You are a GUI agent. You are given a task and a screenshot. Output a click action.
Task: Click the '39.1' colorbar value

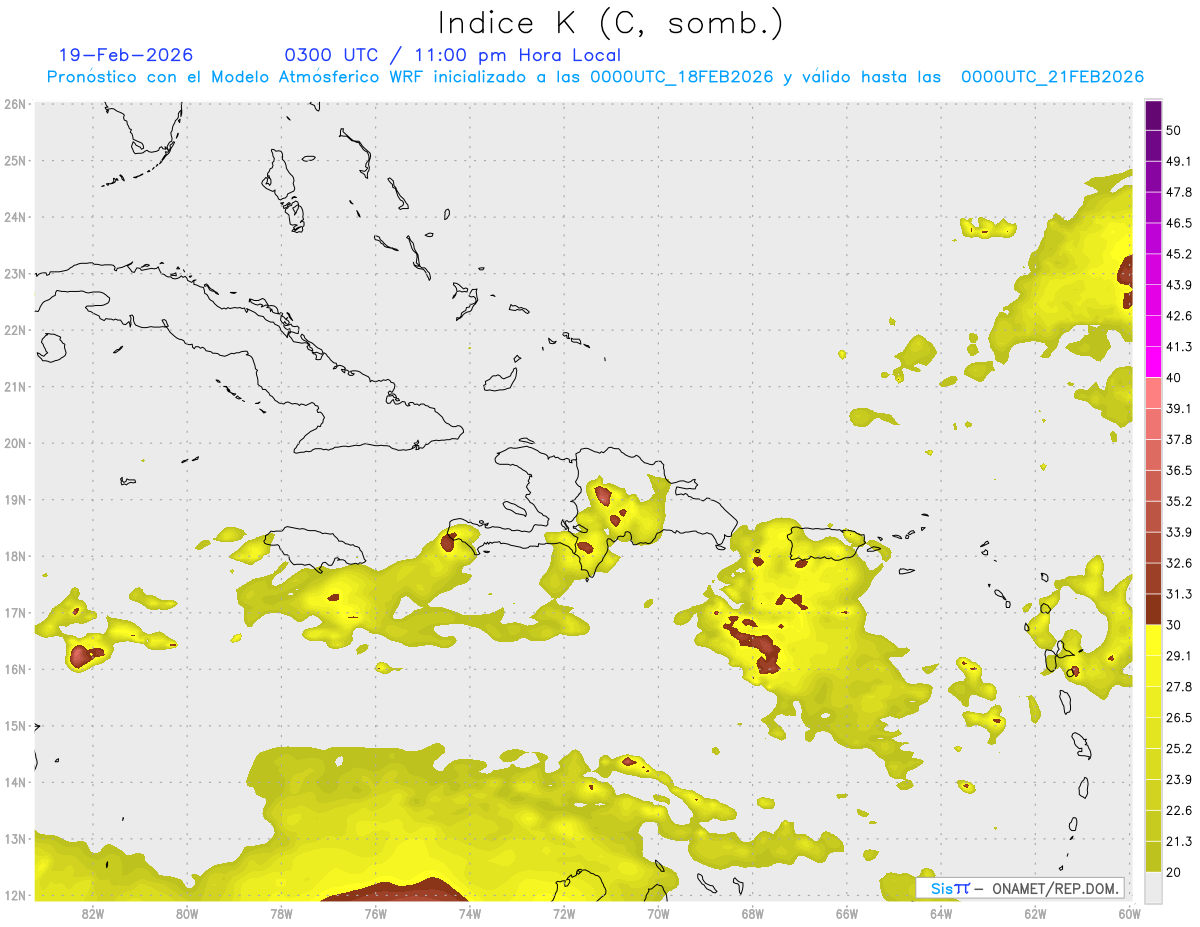tap(1179, 408)
